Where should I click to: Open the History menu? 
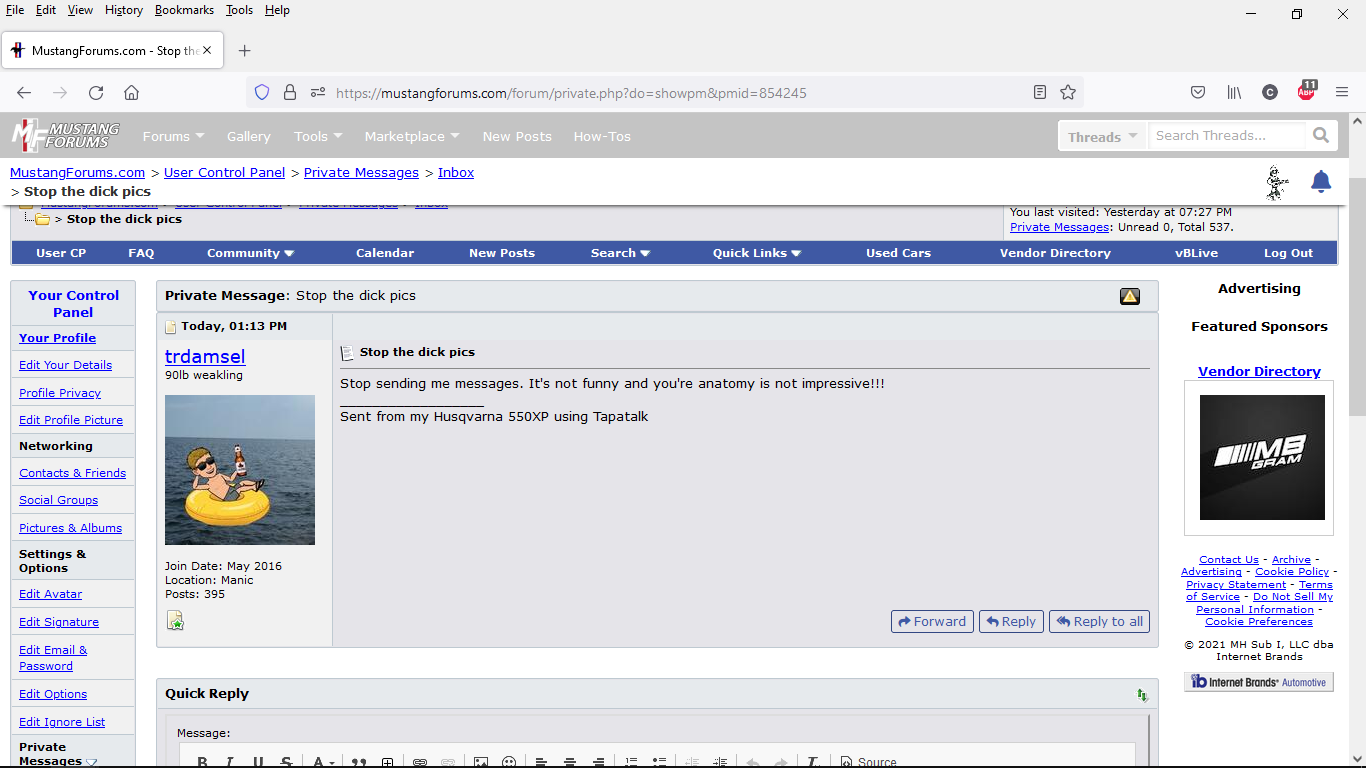pos(124,10)
